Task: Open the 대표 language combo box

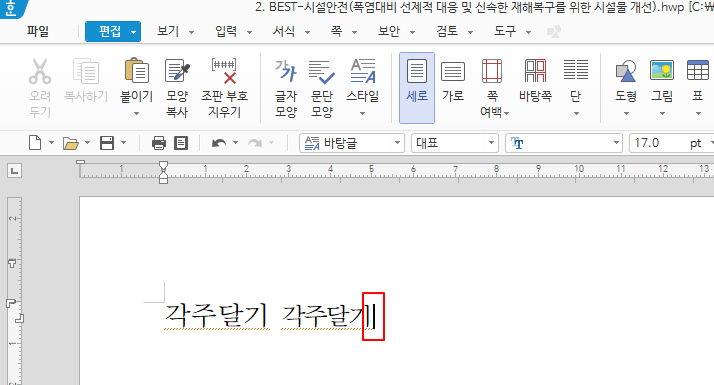Action: 455,143
